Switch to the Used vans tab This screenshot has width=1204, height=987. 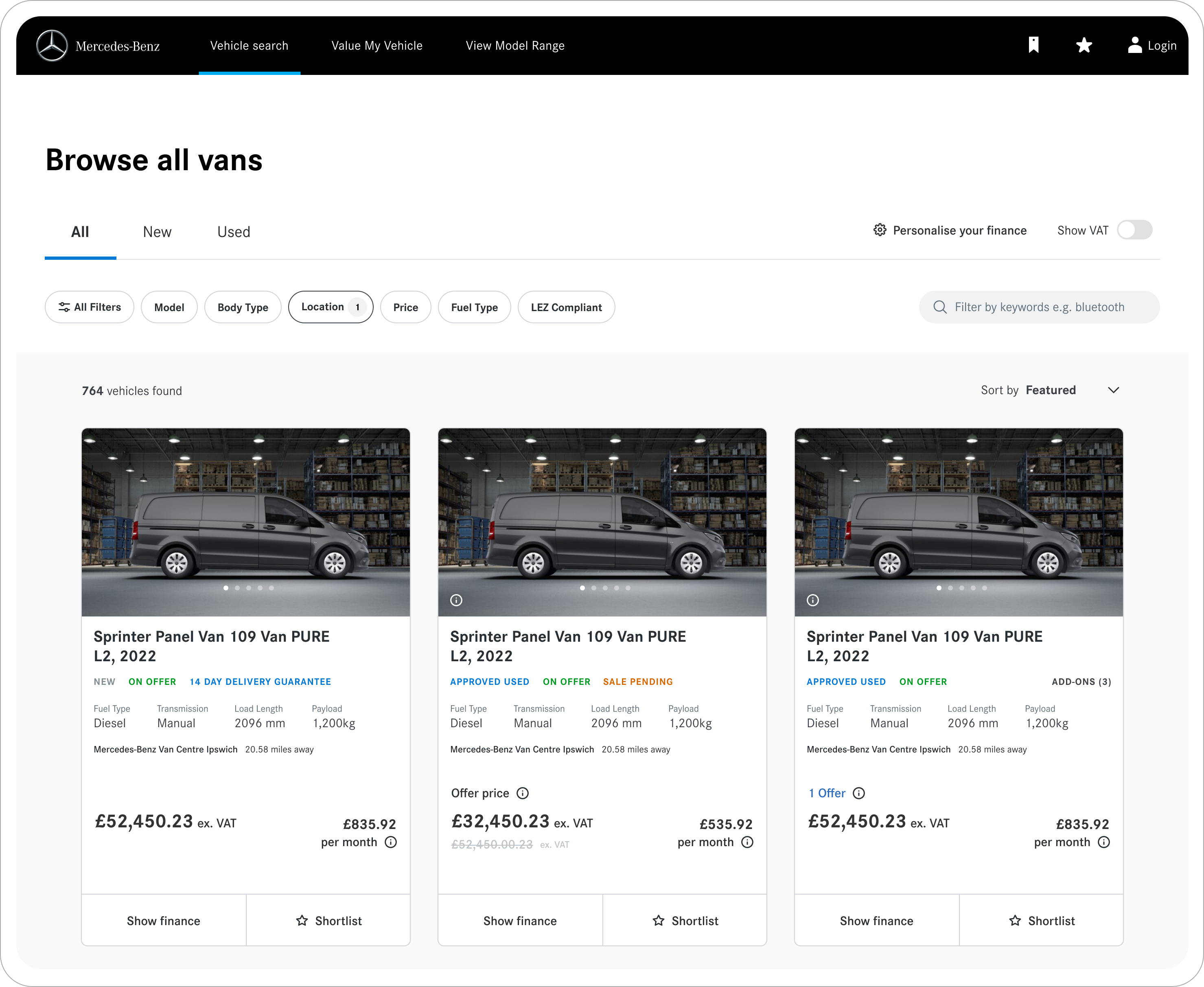tap(234, 232)
